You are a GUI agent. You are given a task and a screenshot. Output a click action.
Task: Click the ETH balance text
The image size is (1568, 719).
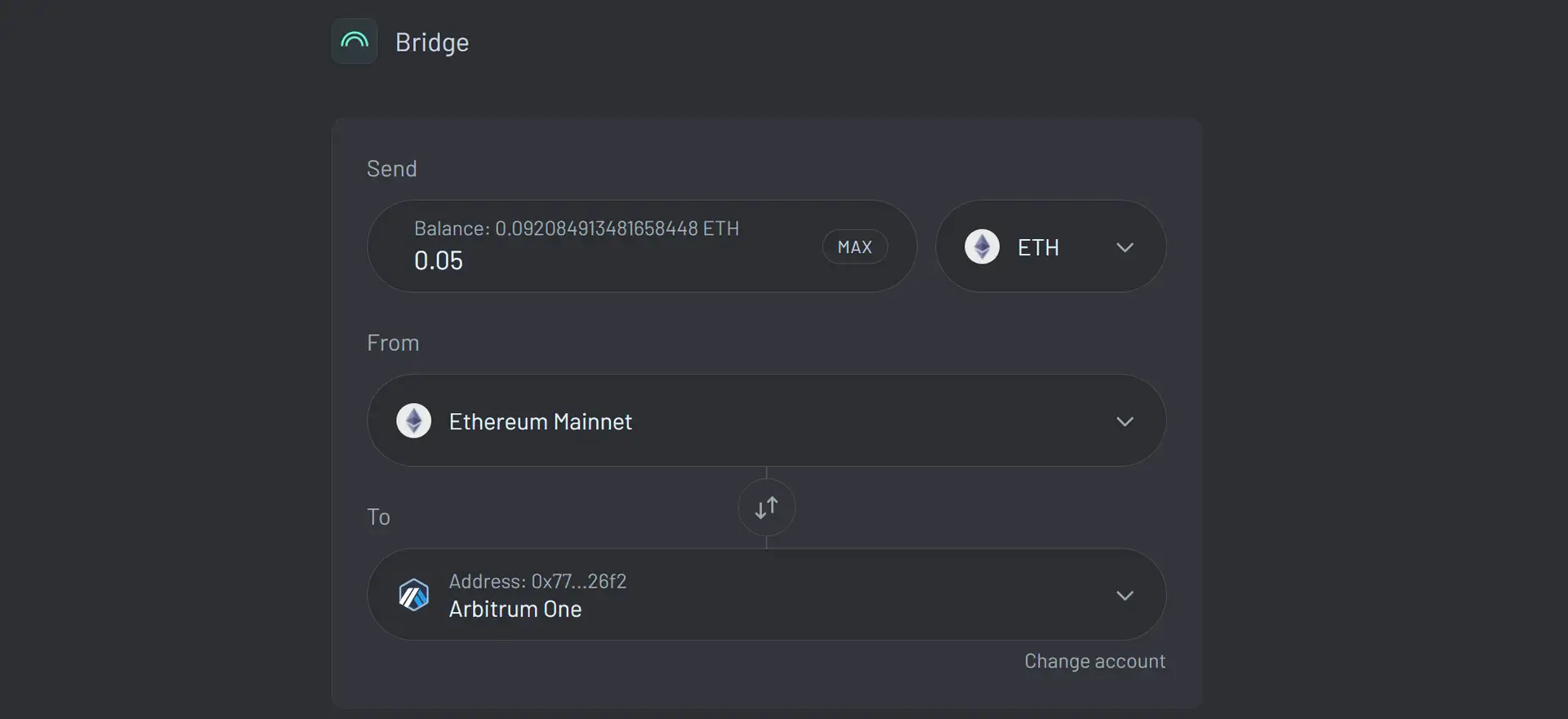(576, 229)
